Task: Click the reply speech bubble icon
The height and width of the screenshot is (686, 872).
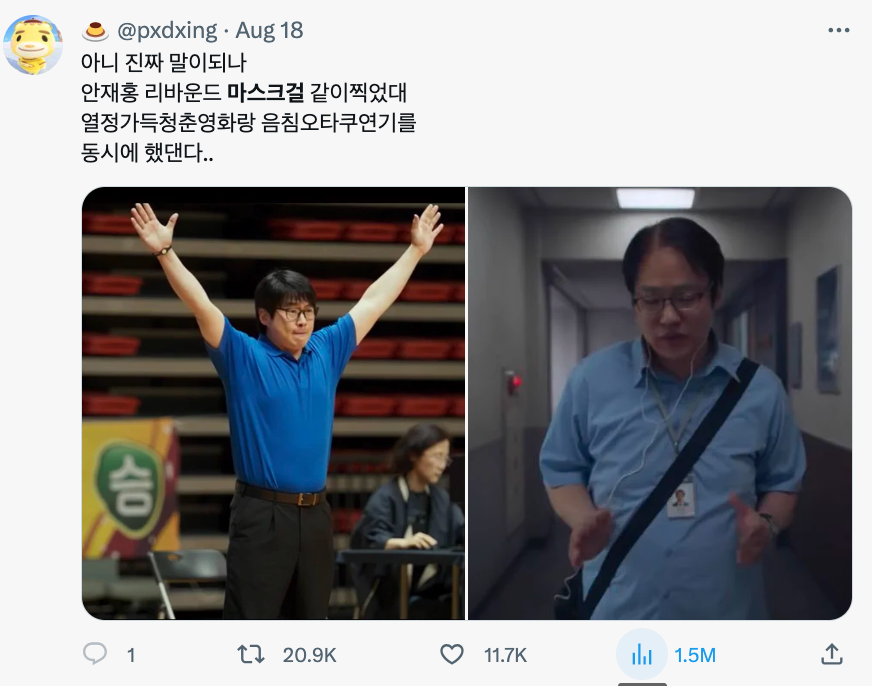Action: pos(95,654)
